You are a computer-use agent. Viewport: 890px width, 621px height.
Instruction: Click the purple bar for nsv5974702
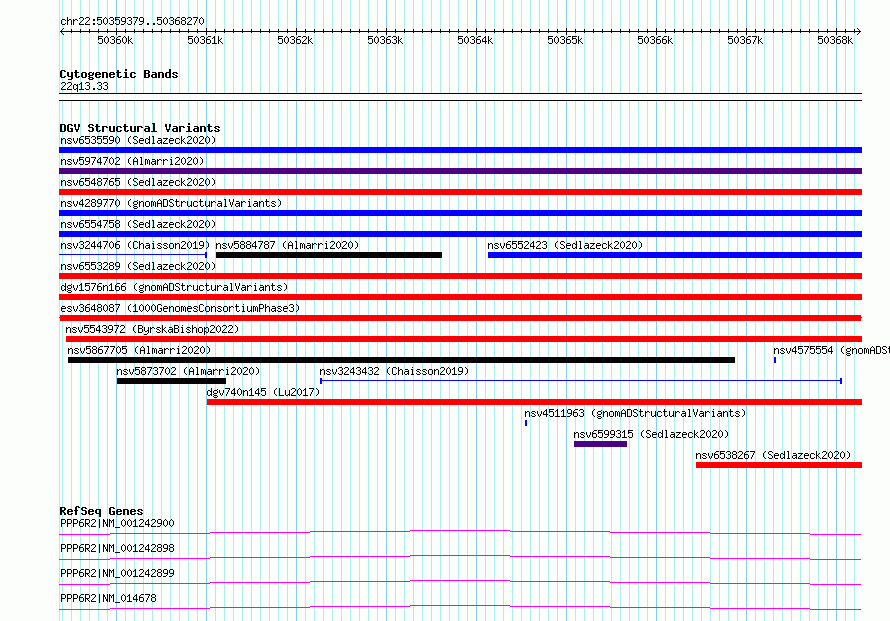[460, 171]
